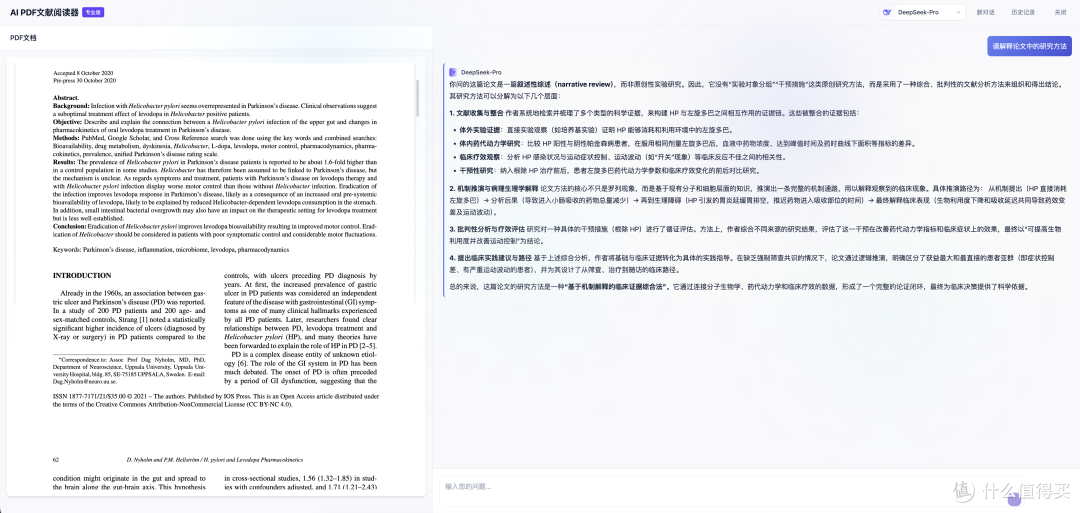Click the user message 请解释论文中的研究方法

pos(1029,46)
